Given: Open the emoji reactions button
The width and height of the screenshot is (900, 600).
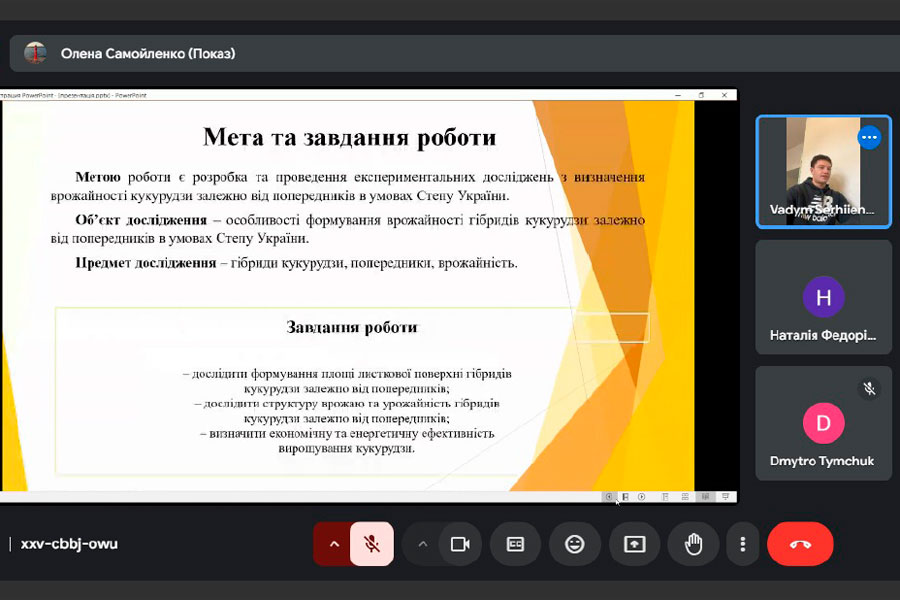Looking at the screenshot, I should (575, 544).
